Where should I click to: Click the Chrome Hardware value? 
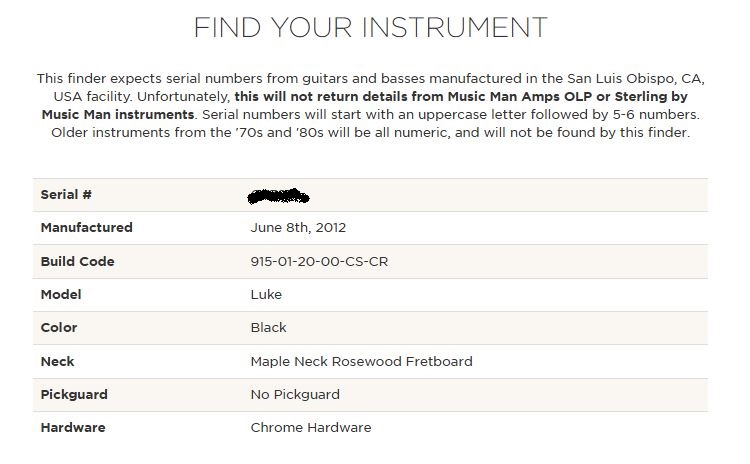pos(310,428)
